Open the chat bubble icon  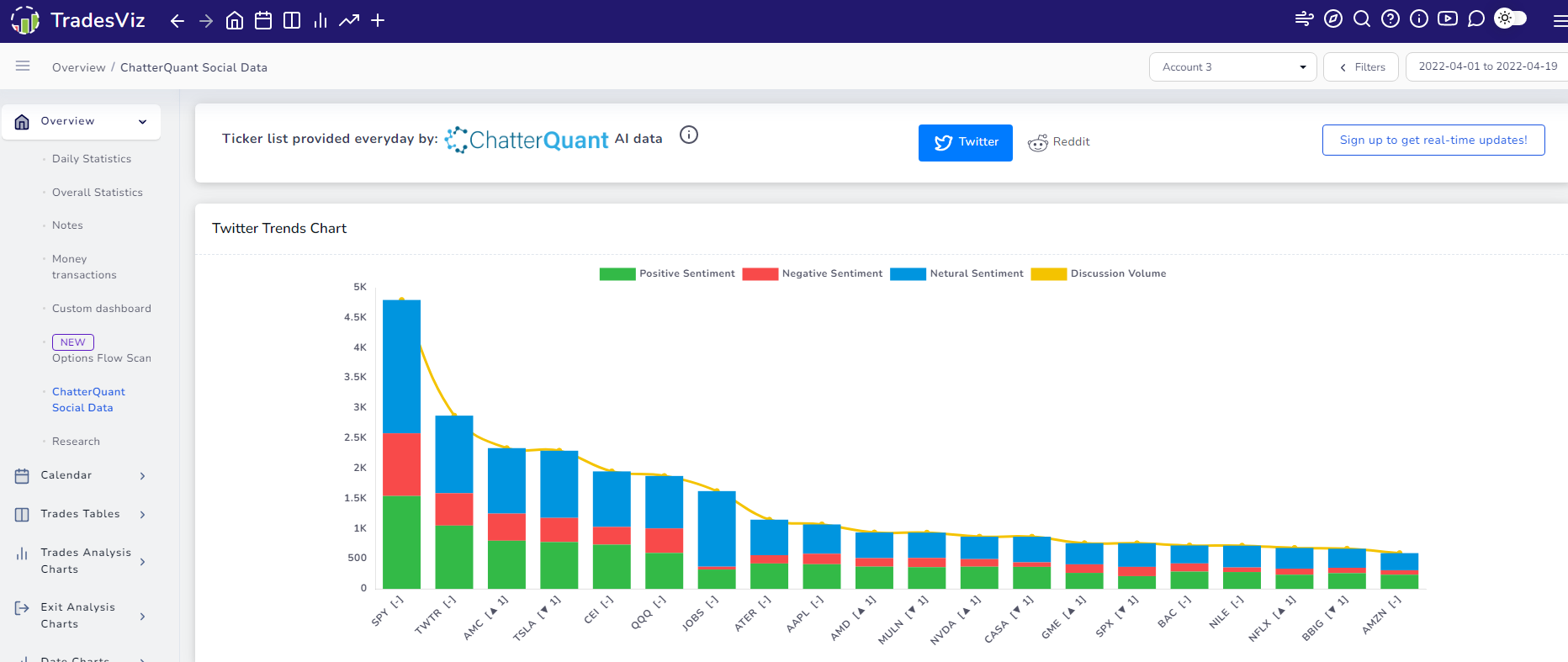click(1476, 19)
